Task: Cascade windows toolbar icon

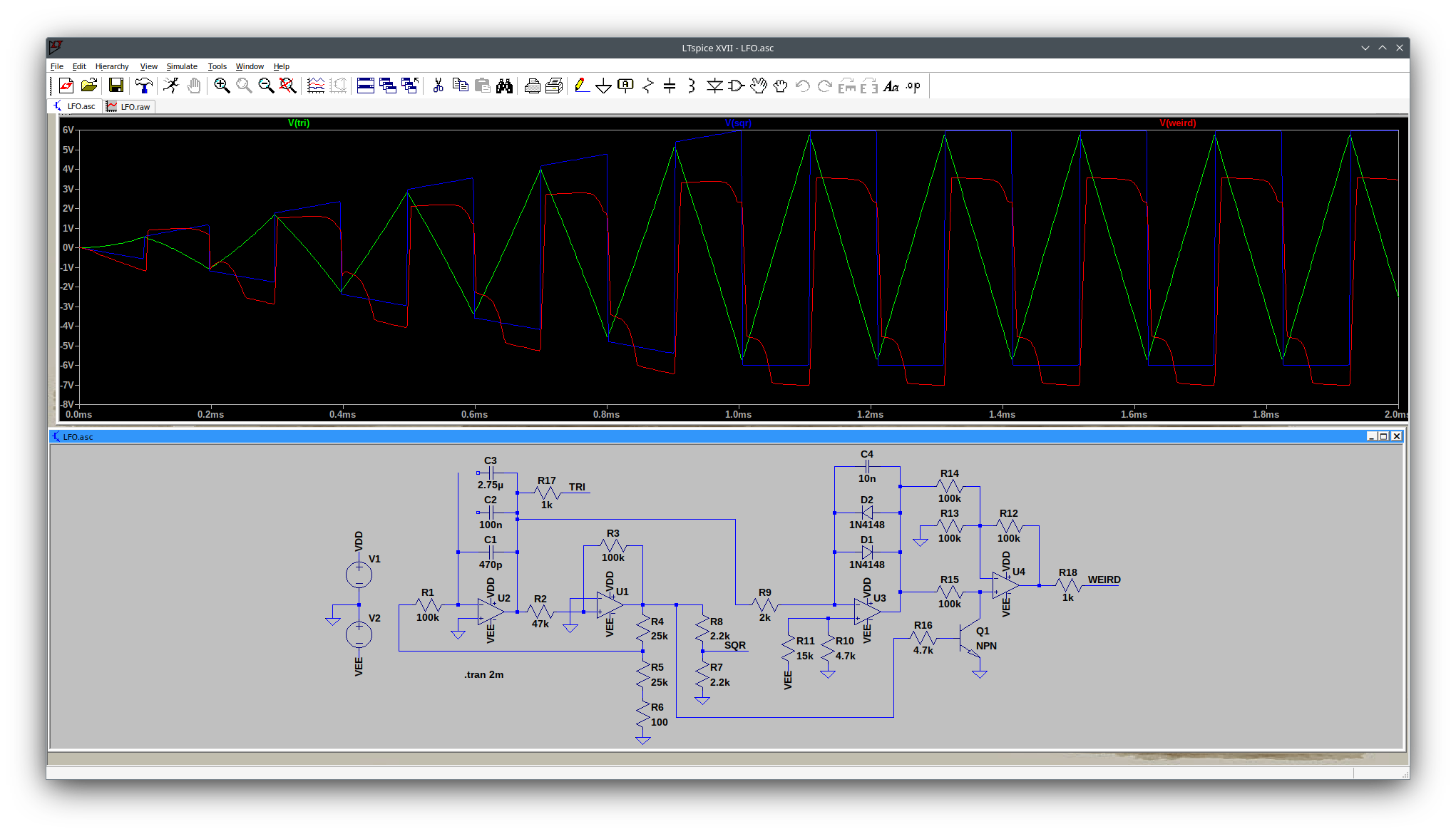Action: point(388,86)
